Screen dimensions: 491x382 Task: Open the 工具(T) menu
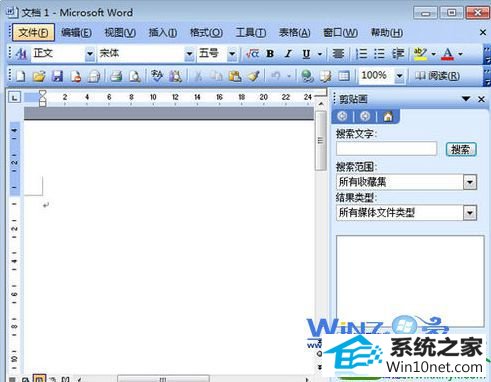pyautogui.click(x=251, y=33)
